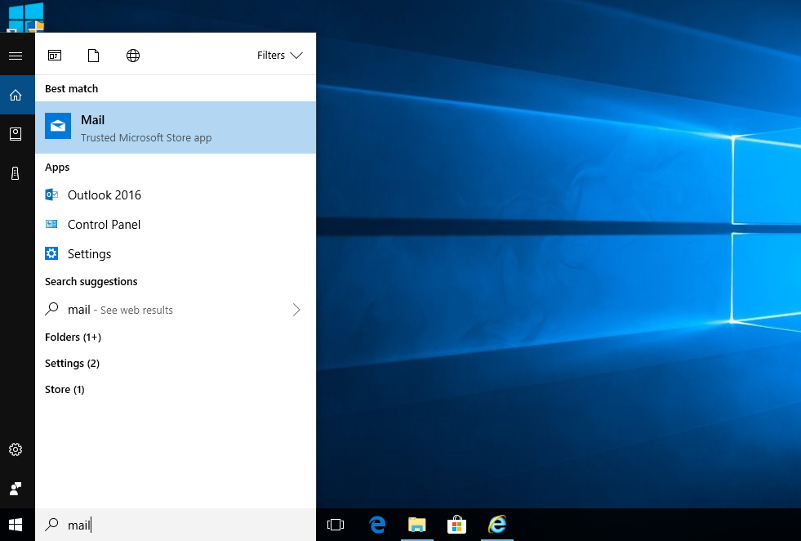Launch Microsoft Edge from the taskbar
Screen dimensions: 801x541
click(377, 525)
